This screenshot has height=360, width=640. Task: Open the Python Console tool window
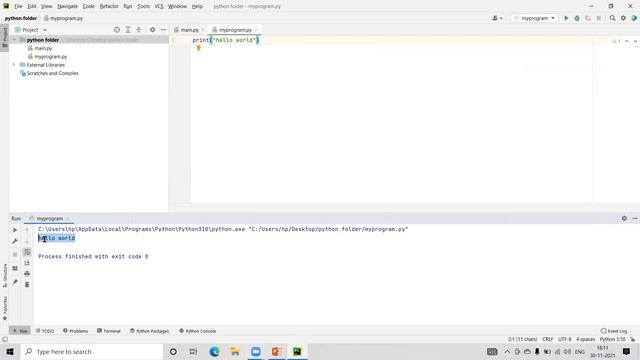(x=198, y=331)
